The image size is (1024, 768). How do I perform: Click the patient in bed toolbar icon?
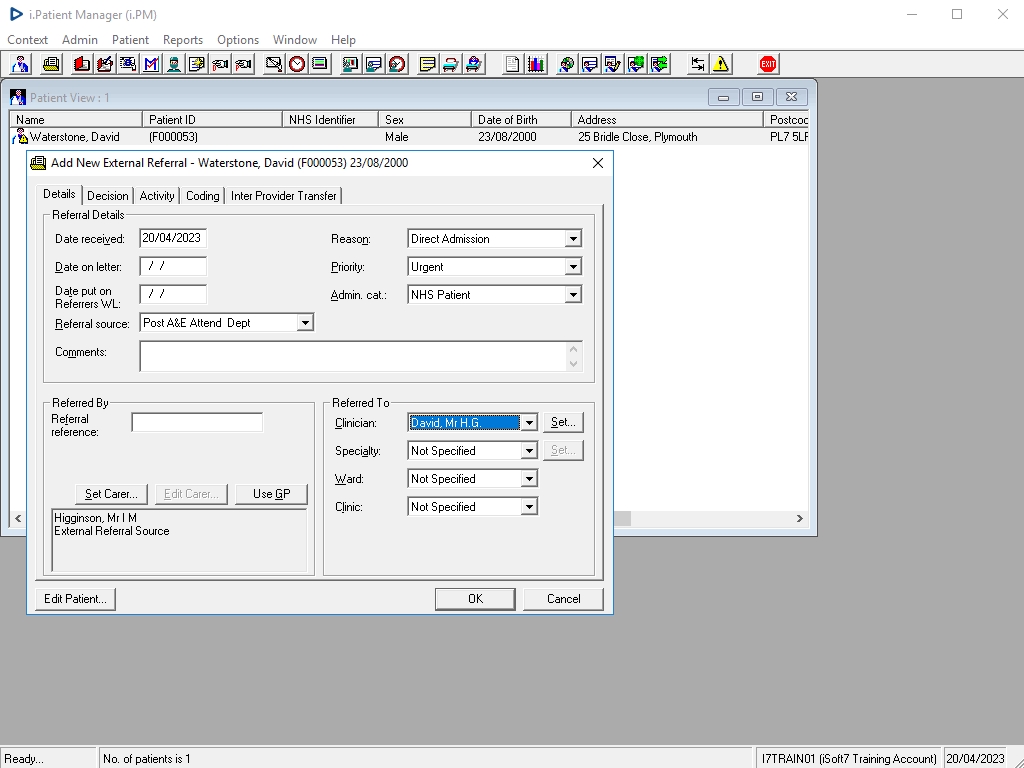click(x=473, y=64)
